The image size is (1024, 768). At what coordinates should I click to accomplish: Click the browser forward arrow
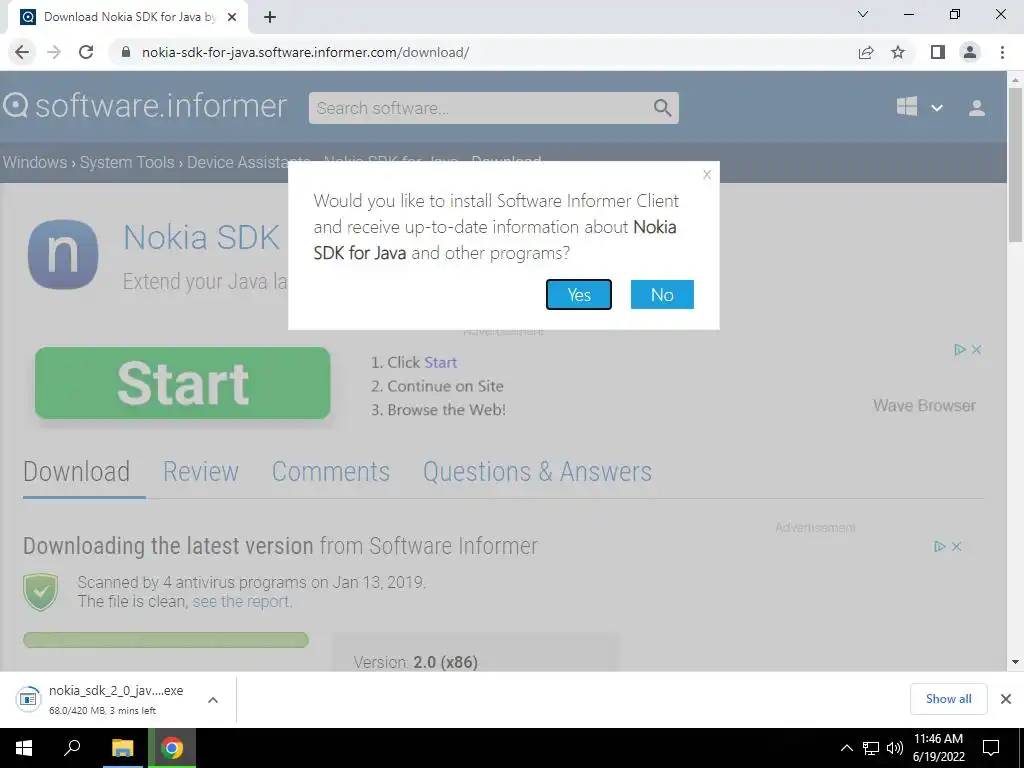(54, 52)
